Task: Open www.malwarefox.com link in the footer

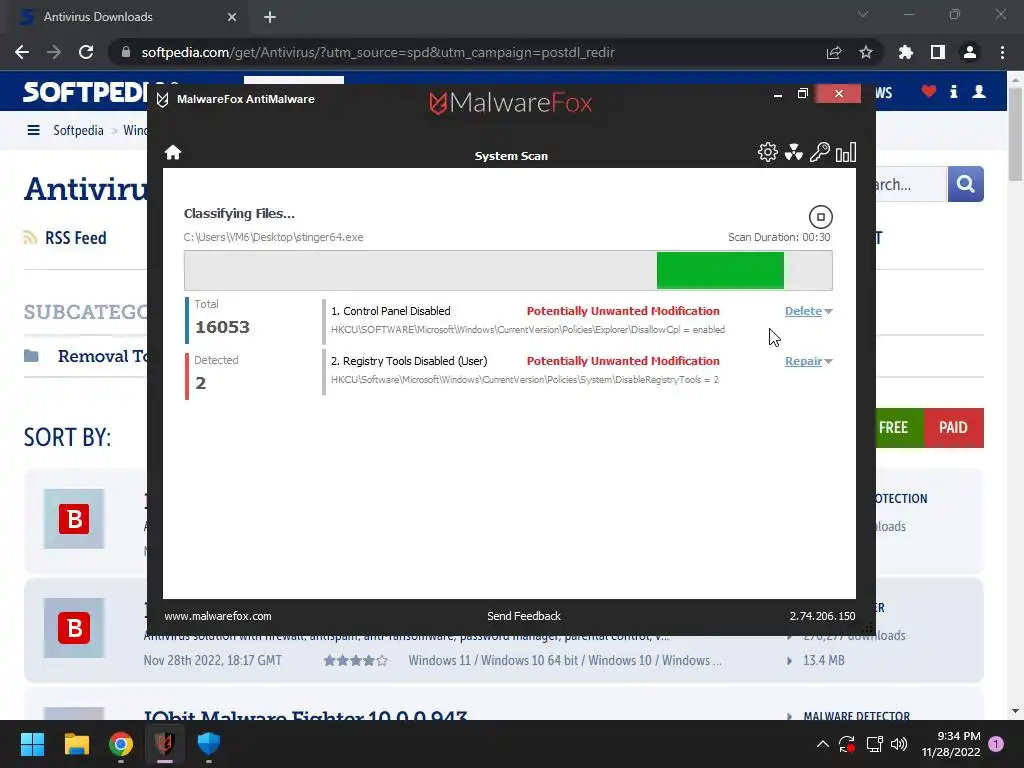Action: (x=217, y=616)
